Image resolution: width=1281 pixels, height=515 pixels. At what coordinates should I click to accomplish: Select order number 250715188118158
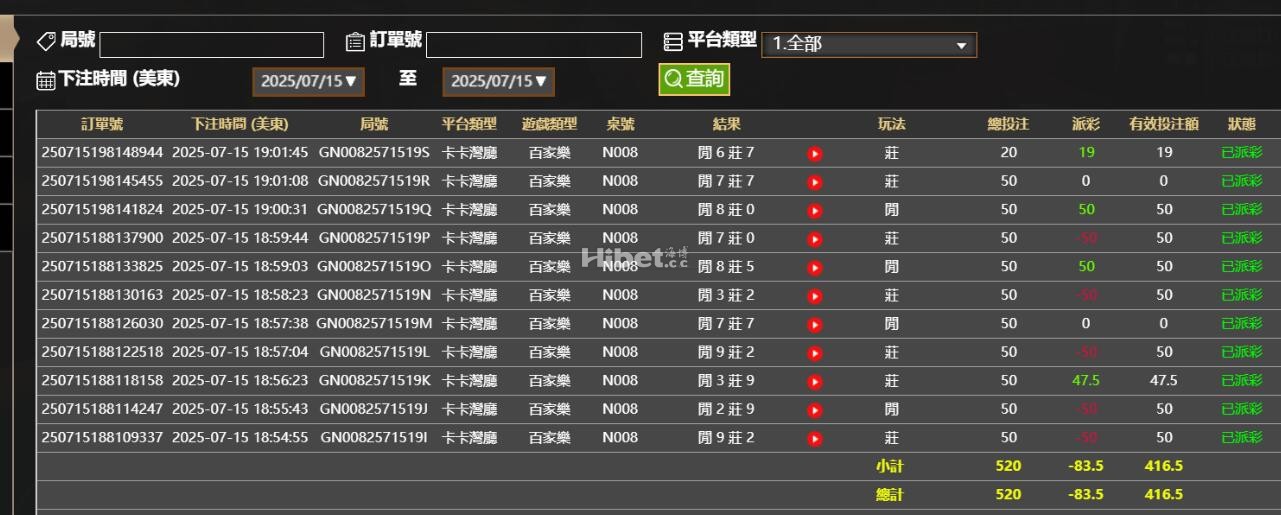(102, 381)
